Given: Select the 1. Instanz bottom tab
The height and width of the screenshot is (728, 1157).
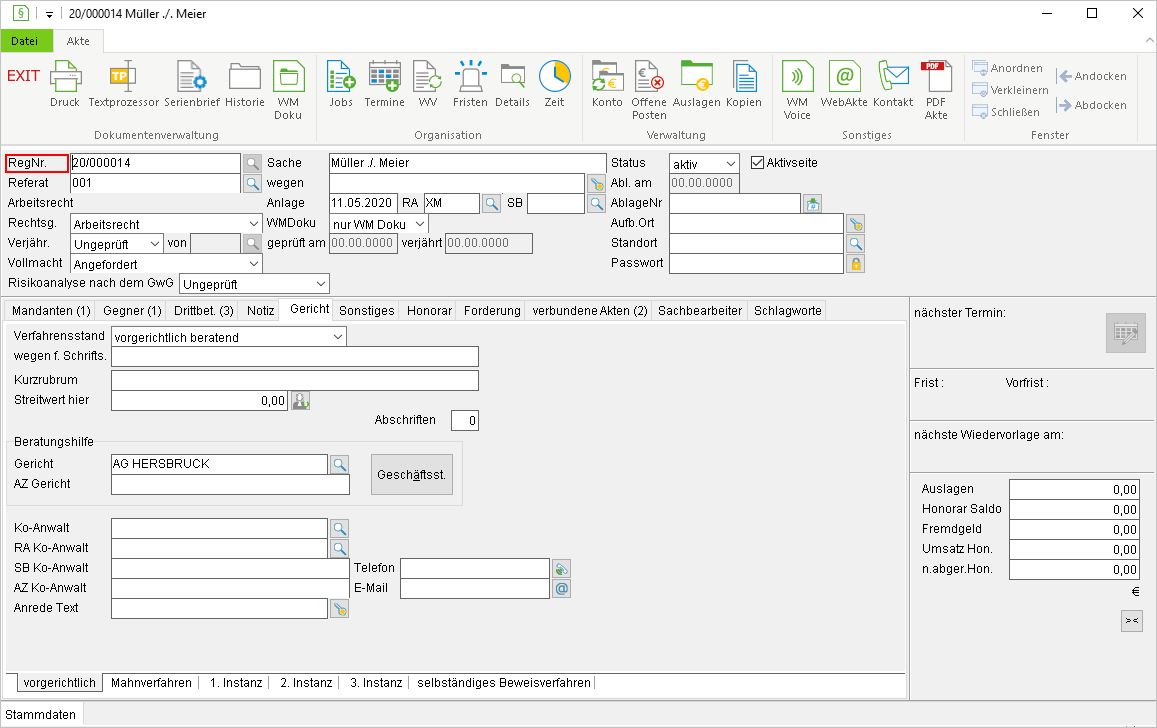Looking at the screenshot, I should coord(236,683).
